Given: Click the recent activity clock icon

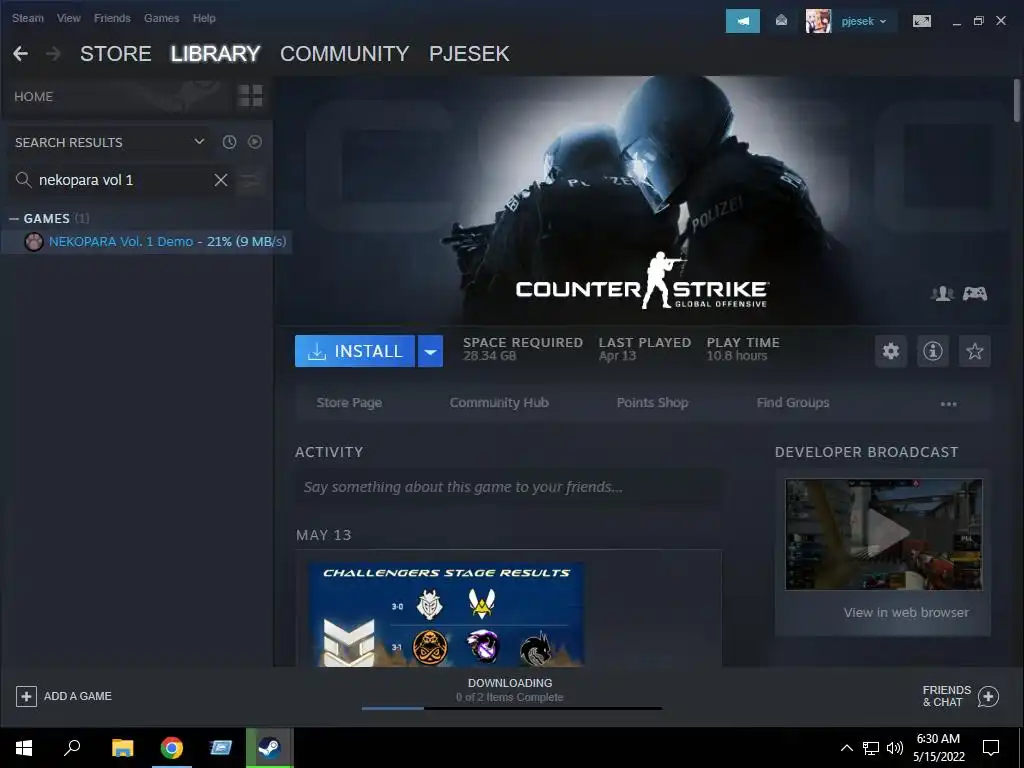Looking at the screenshot, I should tap(229, 142).
